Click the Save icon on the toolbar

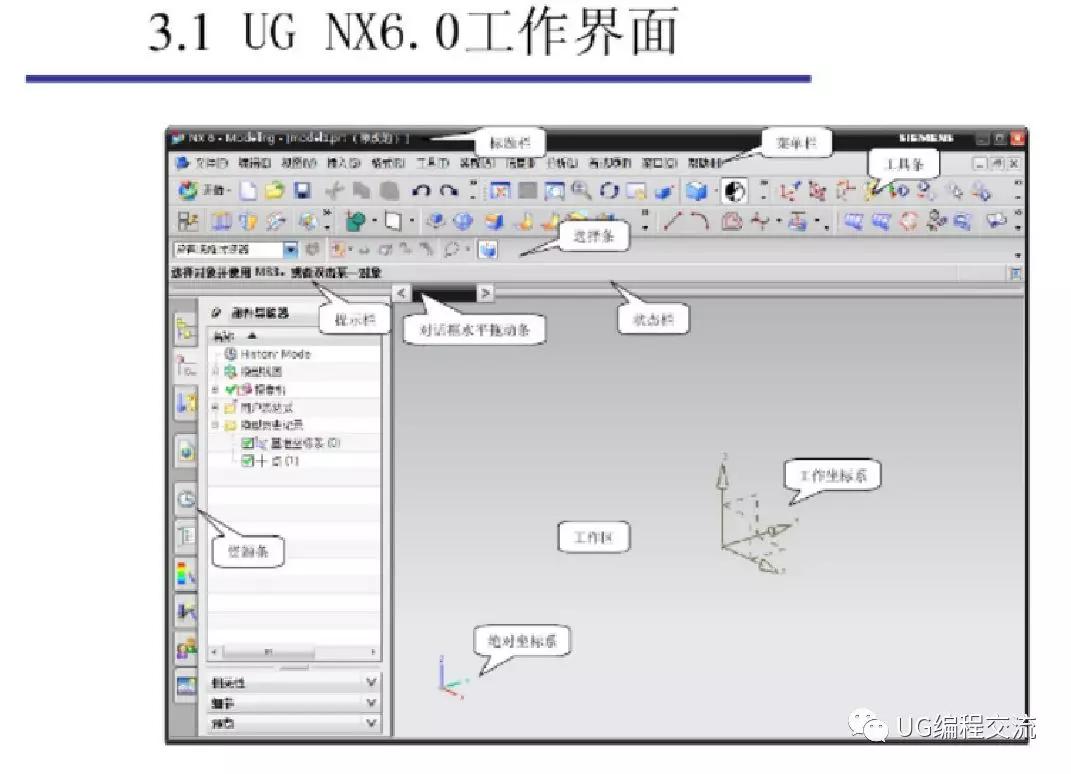coord(303,189)
